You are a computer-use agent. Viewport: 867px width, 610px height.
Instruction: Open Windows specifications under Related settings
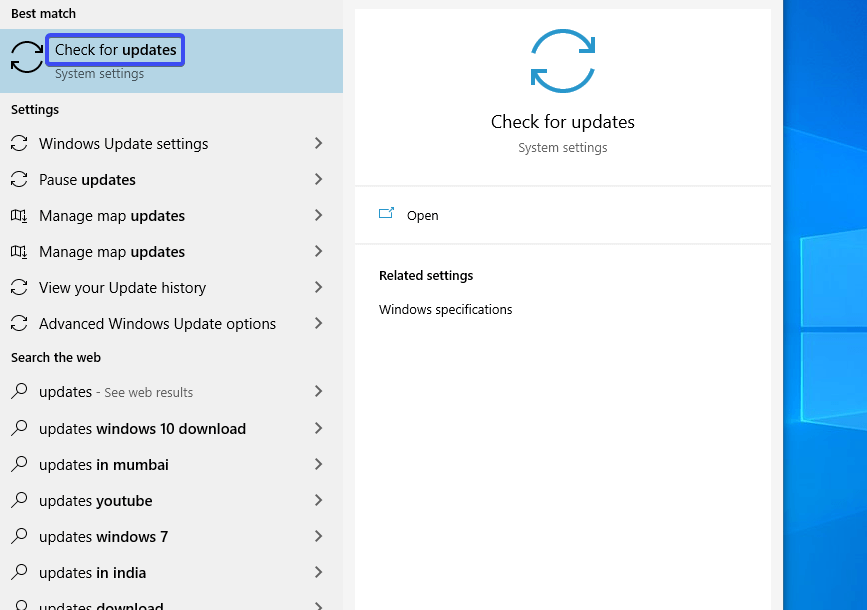click(445, 309)
